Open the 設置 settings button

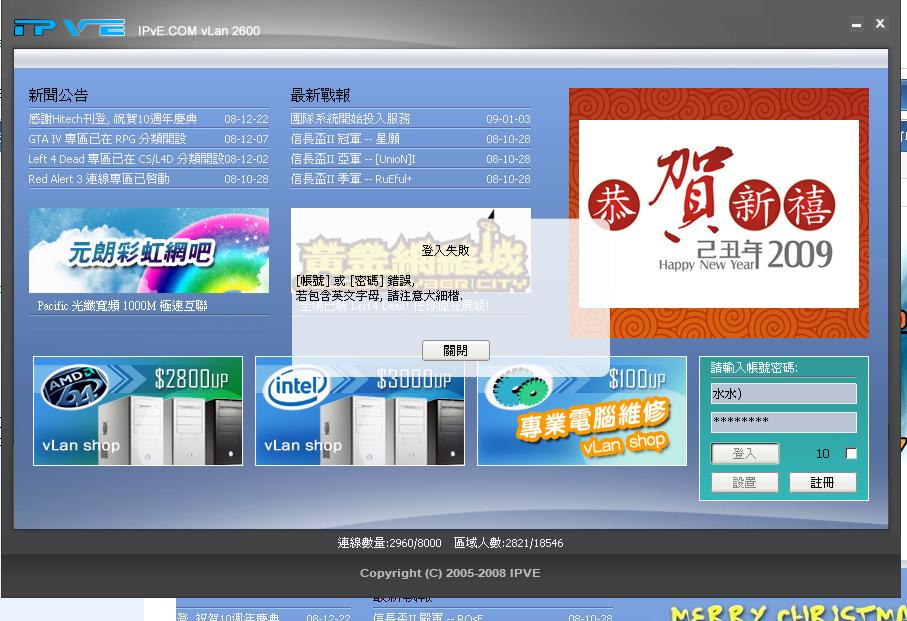pyautogui.click(x=744, y=482)
